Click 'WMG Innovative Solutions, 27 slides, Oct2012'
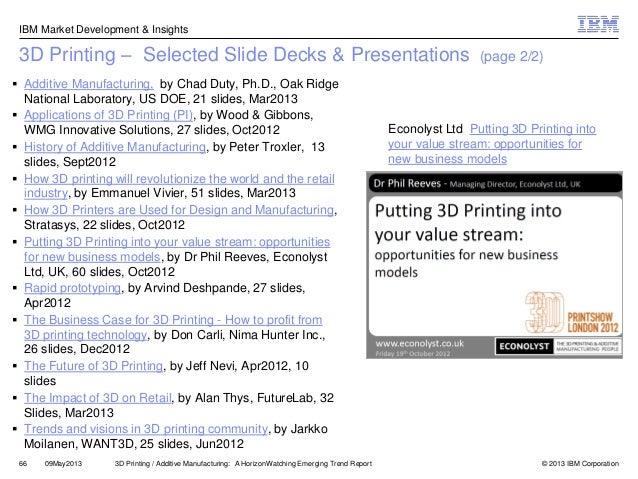The height and width of the screenshot is (479, 638). [152, 130]
